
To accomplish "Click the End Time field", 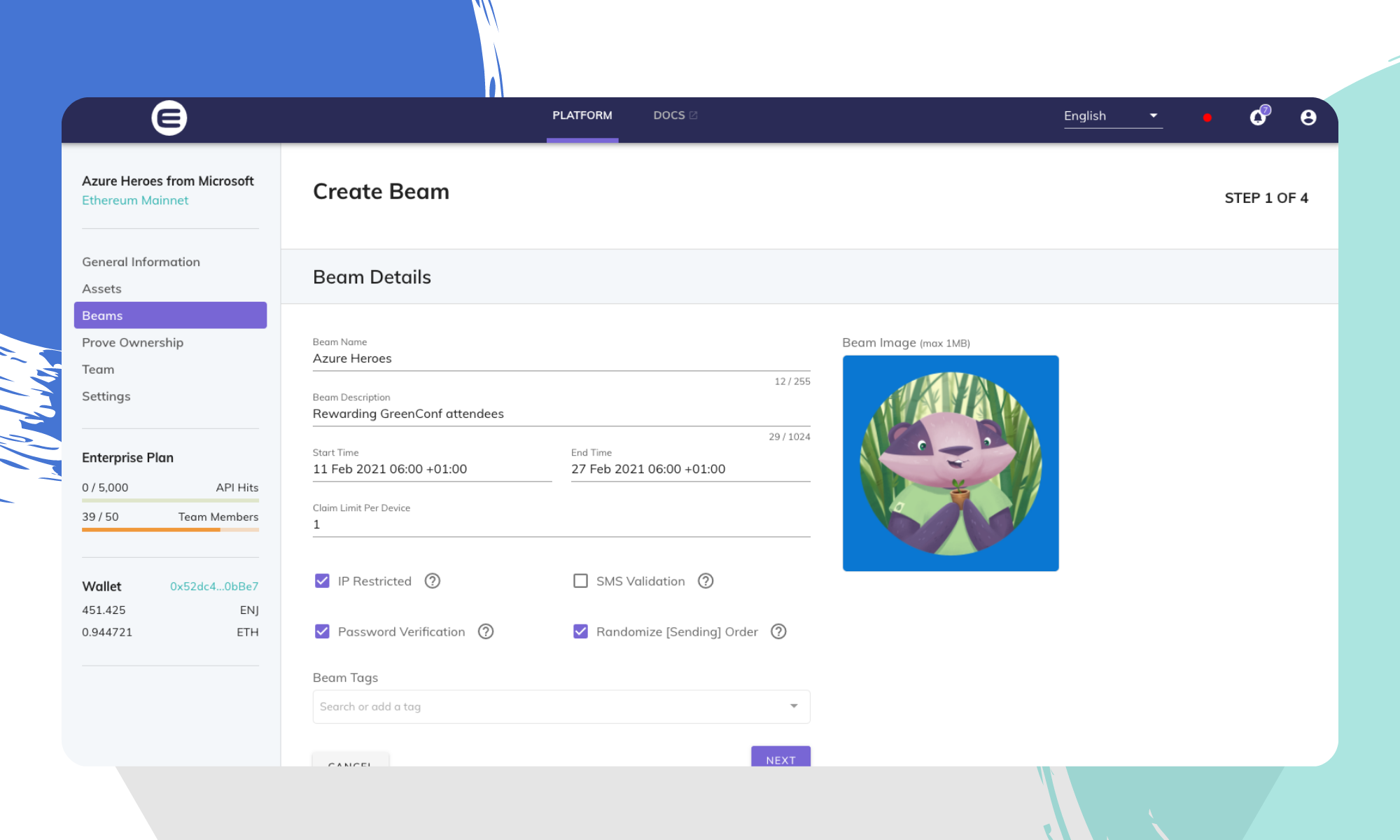I will coord(690,469).
